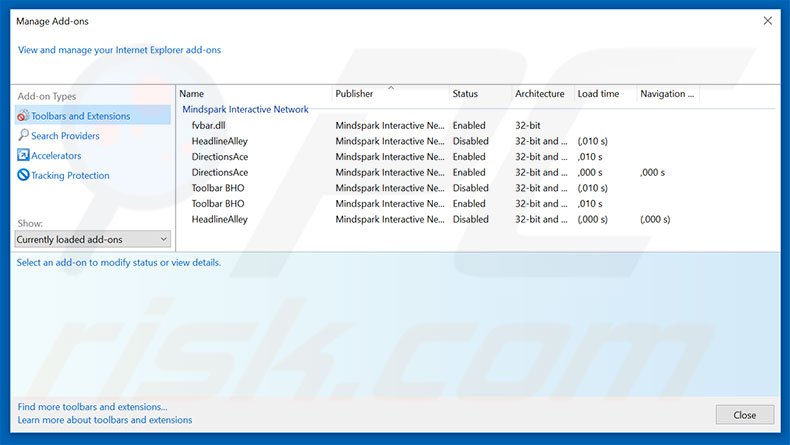Close the Manage Add-ons window with X
The width and height of the screenshot is (790, 445).
(767, 21)
